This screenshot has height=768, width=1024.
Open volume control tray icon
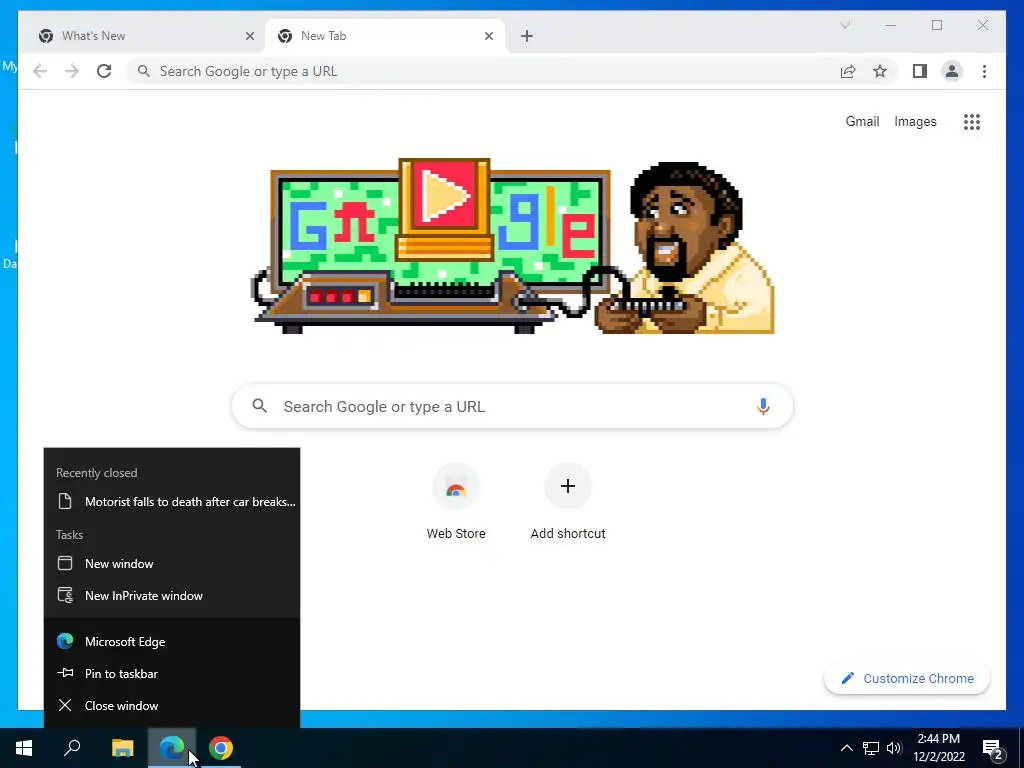click(894, 748)
